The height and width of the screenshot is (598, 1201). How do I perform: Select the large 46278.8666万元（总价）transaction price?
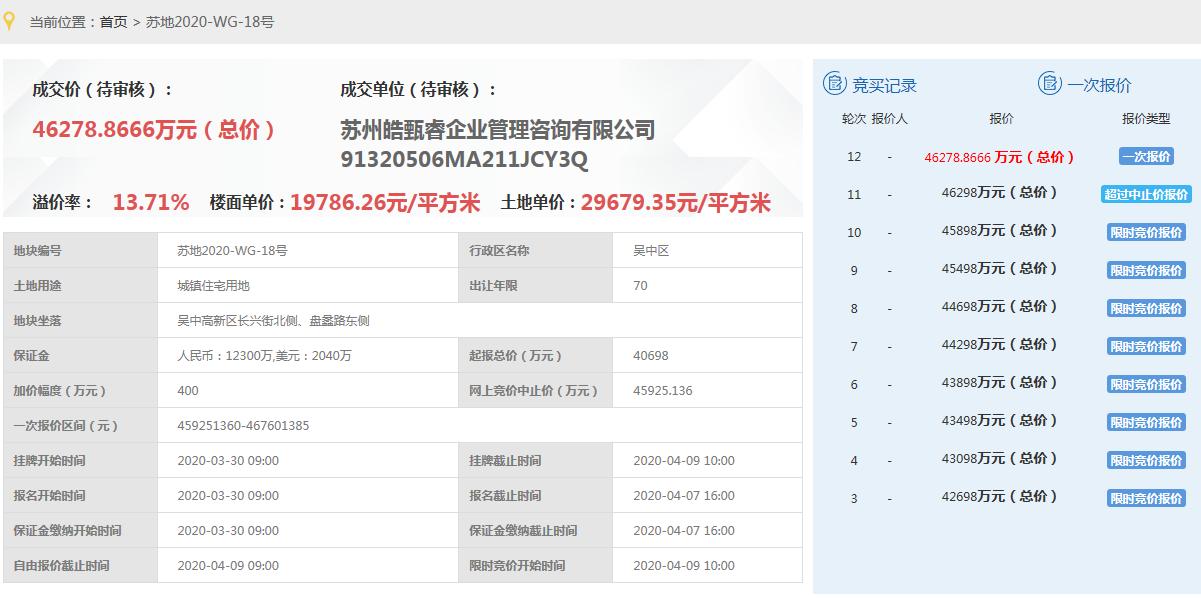(154, 130)
